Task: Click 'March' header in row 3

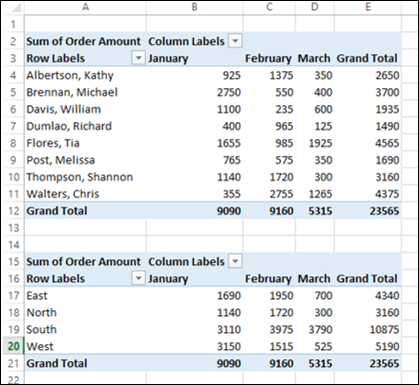Action: coord(314,58)
